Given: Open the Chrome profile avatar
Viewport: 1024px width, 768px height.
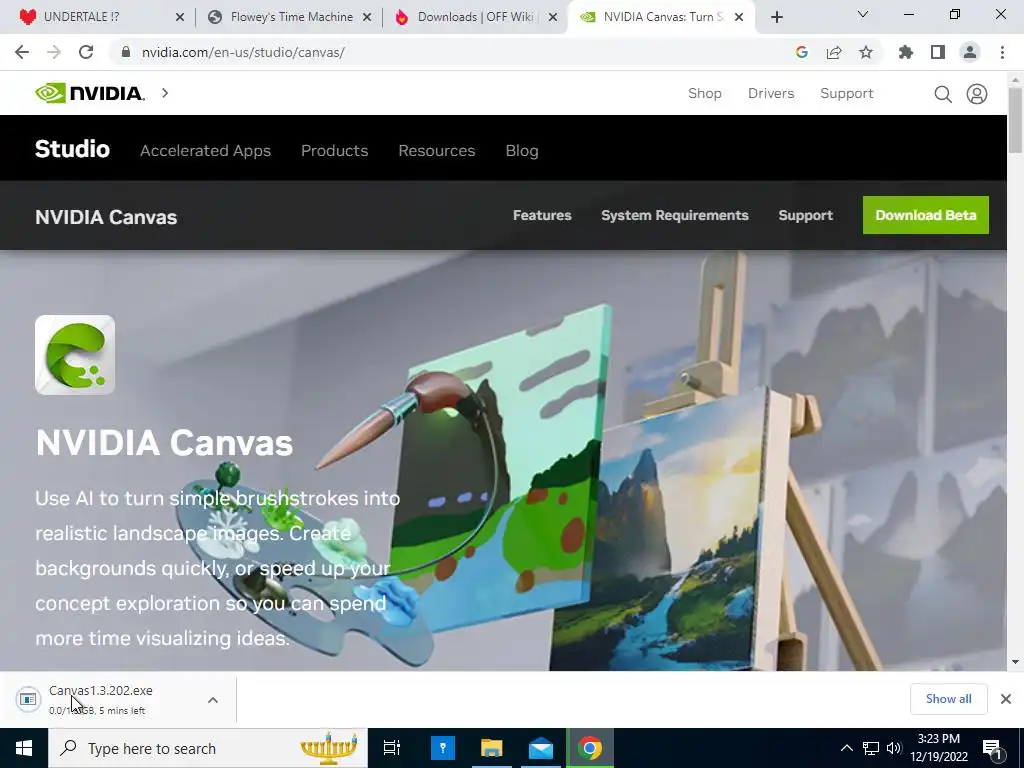Looking at the screenshot, I should [x=970, y=52].
